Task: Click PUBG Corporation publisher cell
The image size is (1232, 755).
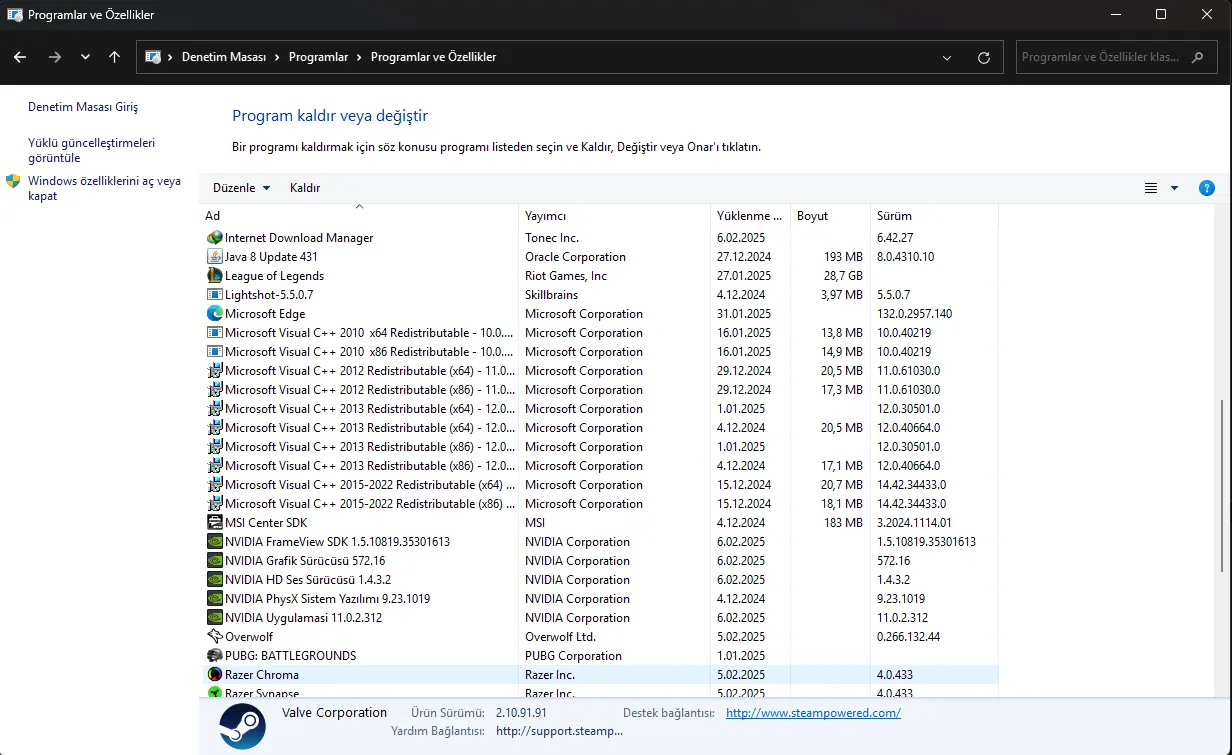Action: click(x=573, y=656)
